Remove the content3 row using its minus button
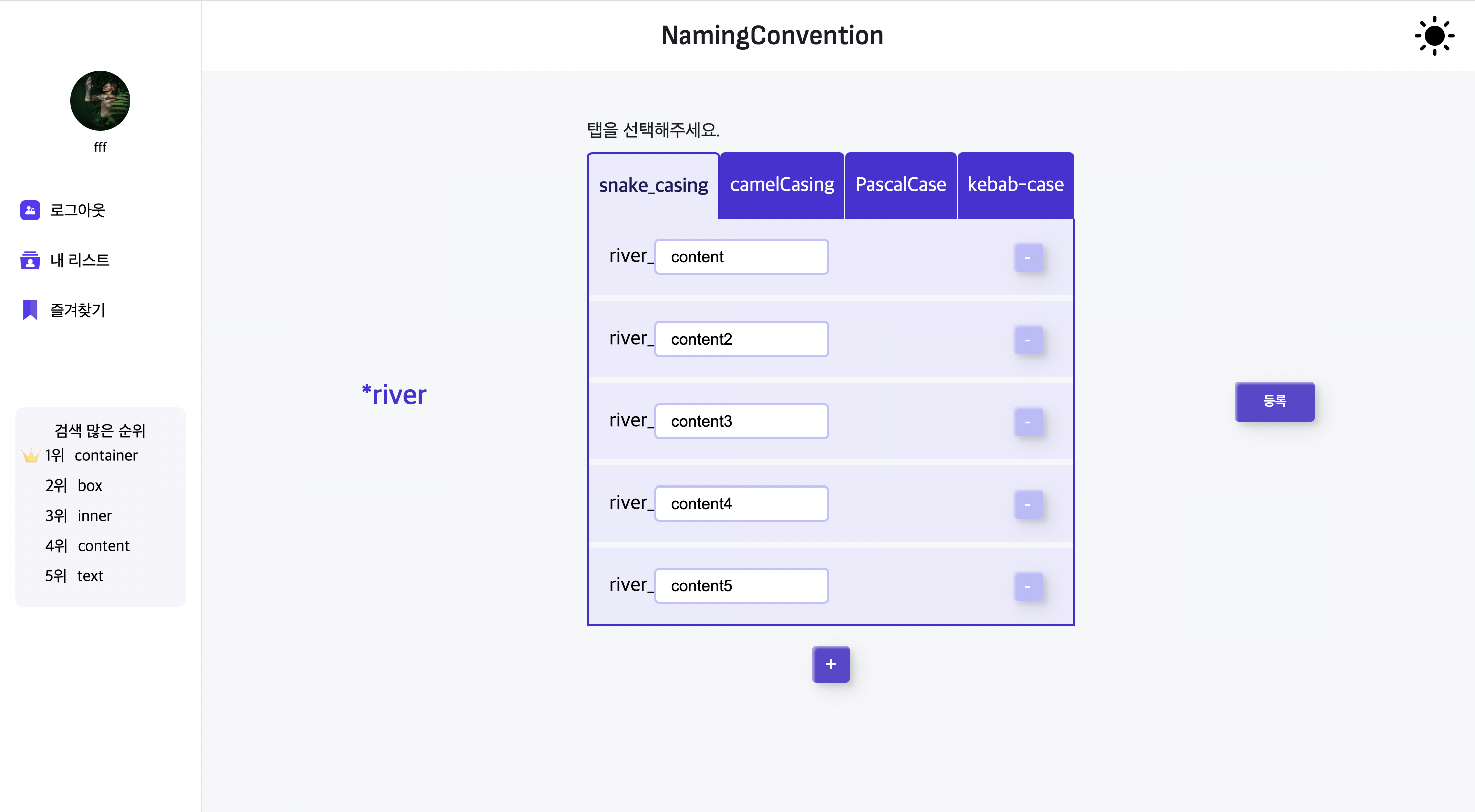This screenshot has width=1475, height=812. (1028, 422)
